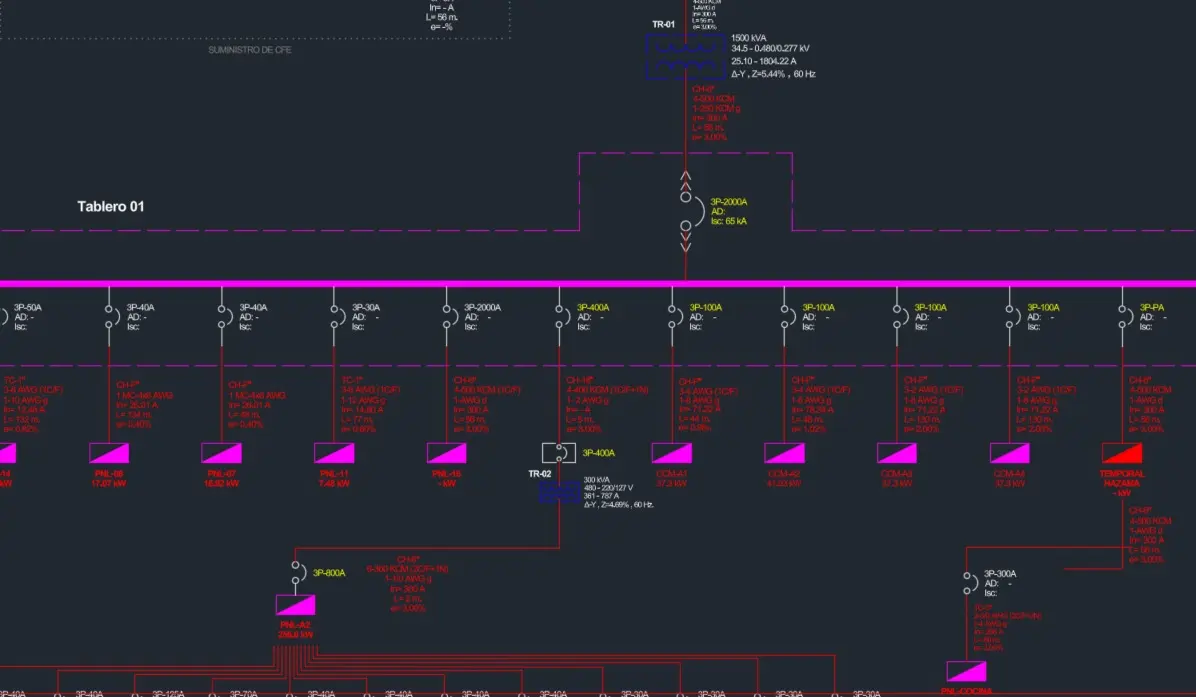This screenshot has height=697, width=1196.
Task: Click the 'PNL-COCINA' panel name text
Action: [x=966, y=692]
